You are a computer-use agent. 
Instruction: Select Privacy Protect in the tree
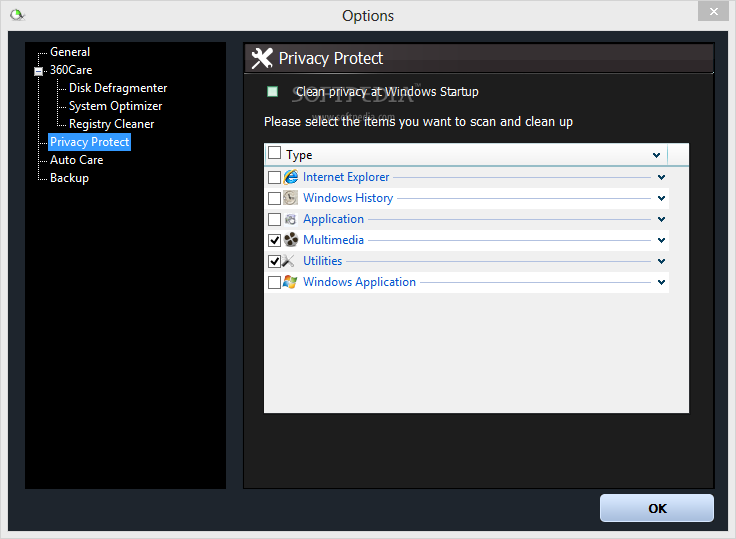[89, 142]
